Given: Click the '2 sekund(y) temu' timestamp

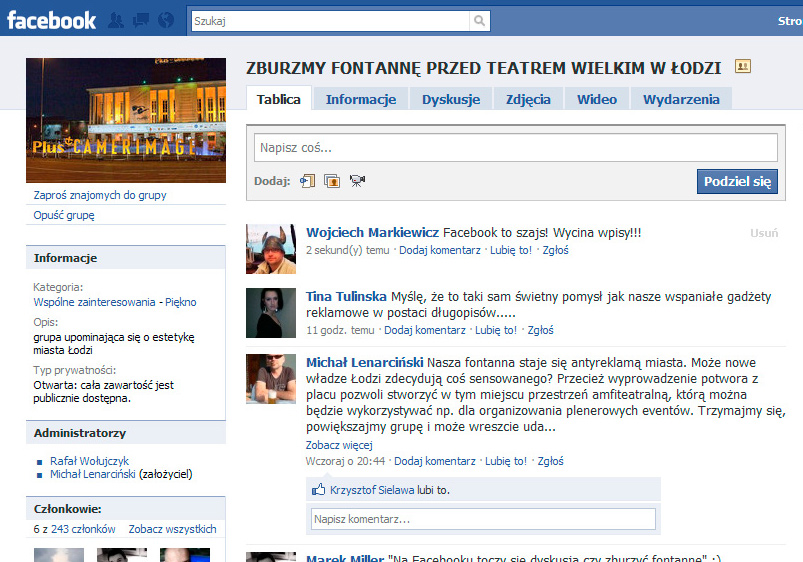Looking at the screenshot, I should (x=348, y=250).
